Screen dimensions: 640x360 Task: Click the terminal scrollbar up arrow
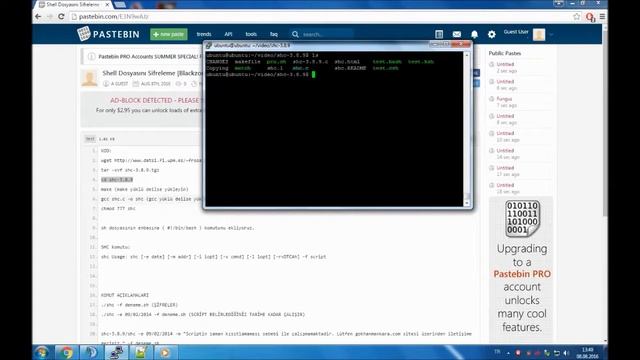(467, 55)
